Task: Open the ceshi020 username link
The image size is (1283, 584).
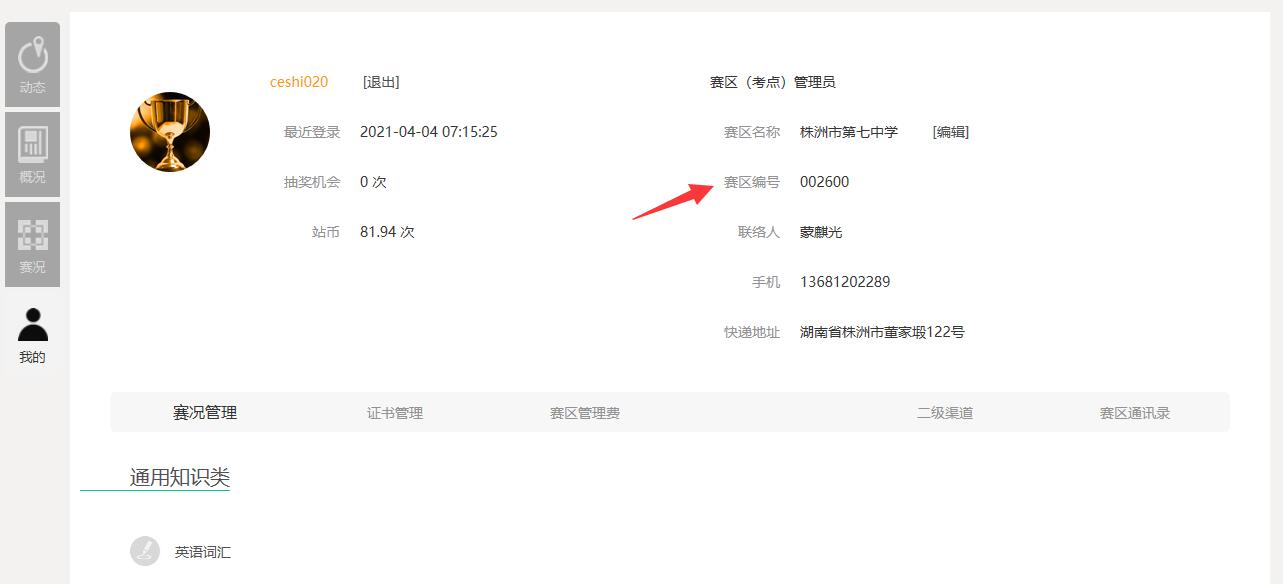Action: (x=299, y=82)
